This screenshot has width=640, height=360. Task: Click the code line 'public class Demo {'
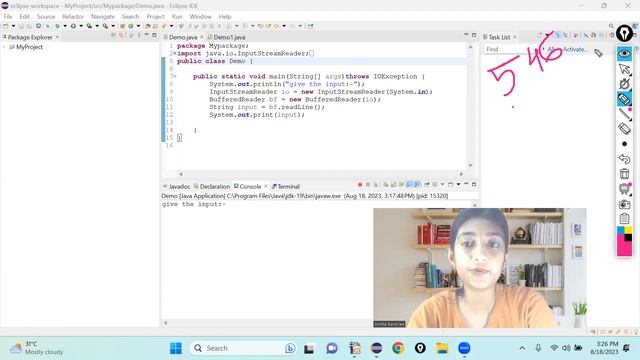tap(215, 61)
